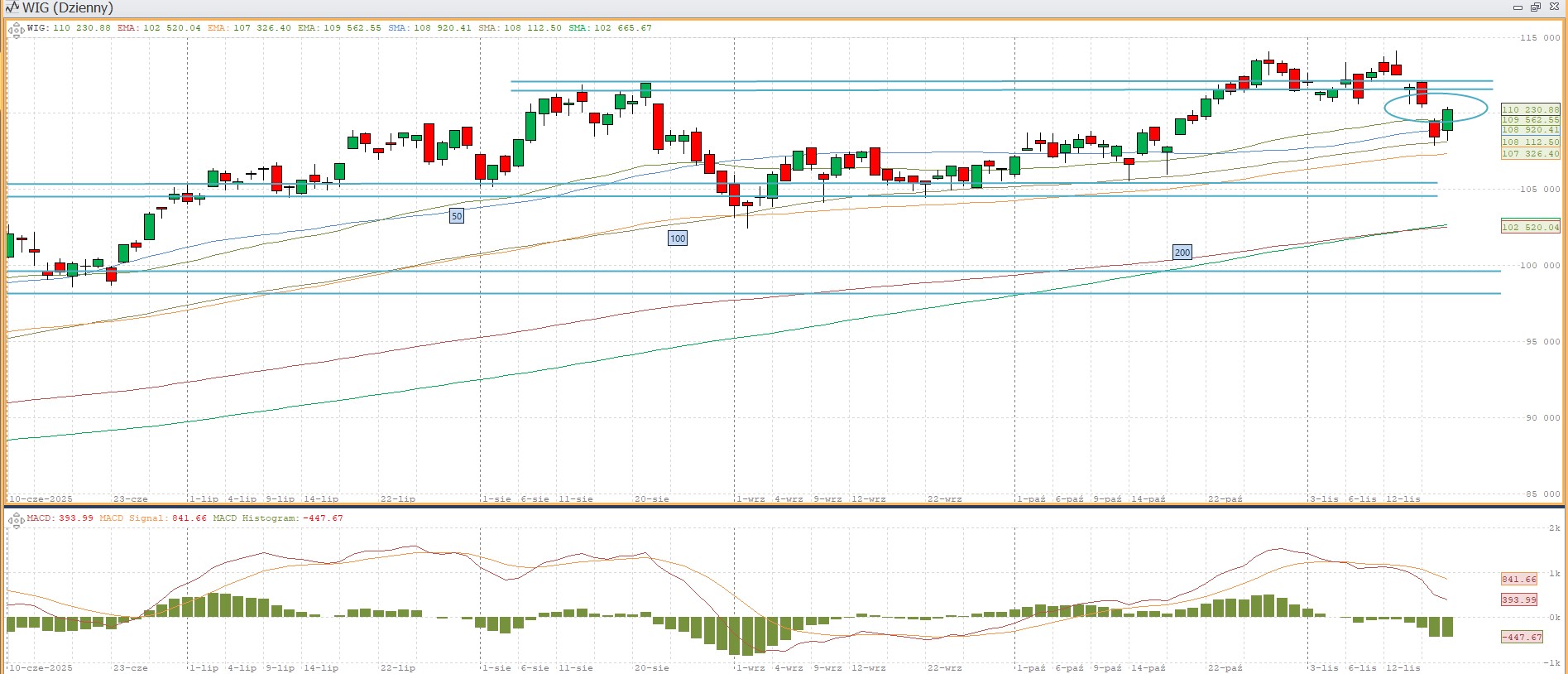1568x674 pixels.
Task: Click the pan control icon in MACD panel
Action: coord(15,521)
